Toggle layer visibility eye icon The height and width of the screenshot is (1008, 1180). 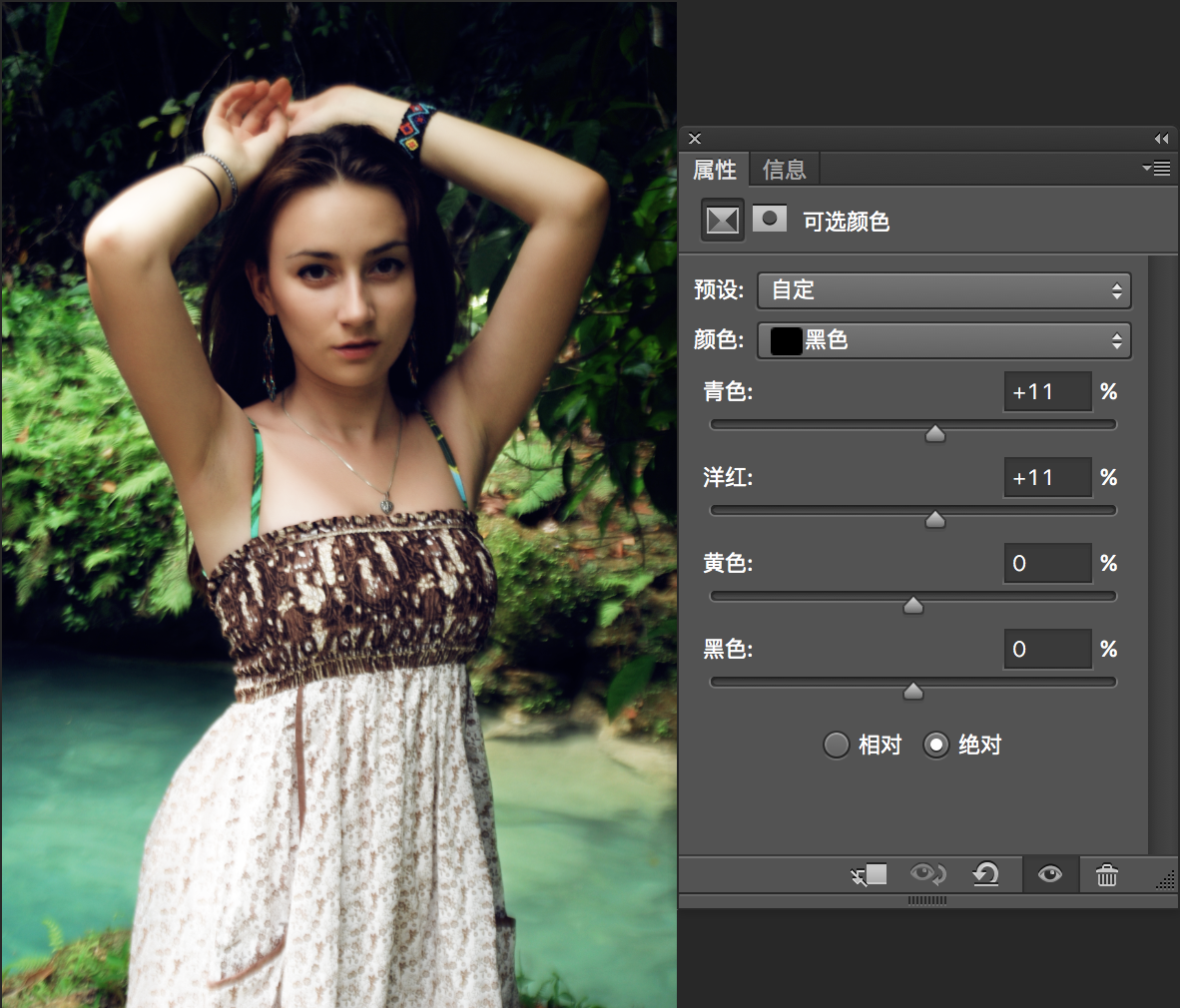pyautogui.click(x=1050, y=874)
